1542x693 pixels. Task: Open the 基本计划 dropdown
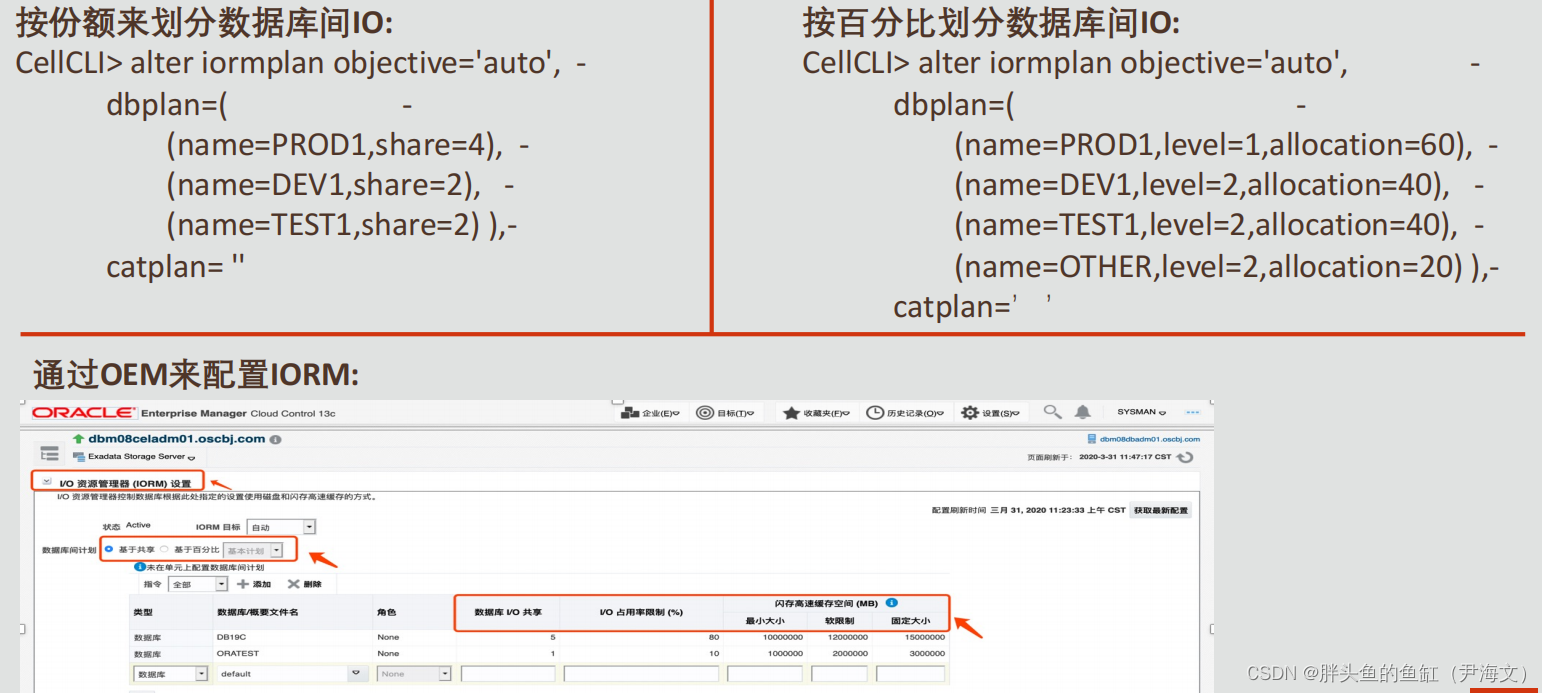coord(254,550)
